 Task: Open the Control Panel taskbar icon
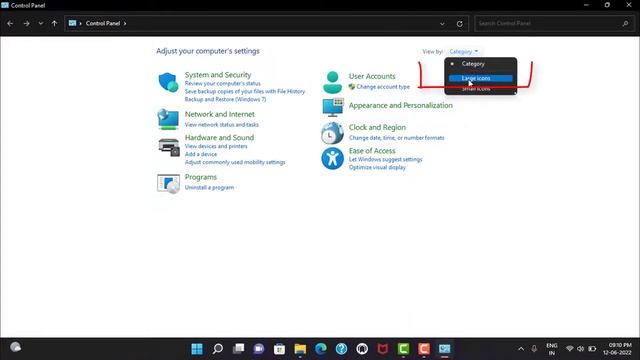[444, 349]
